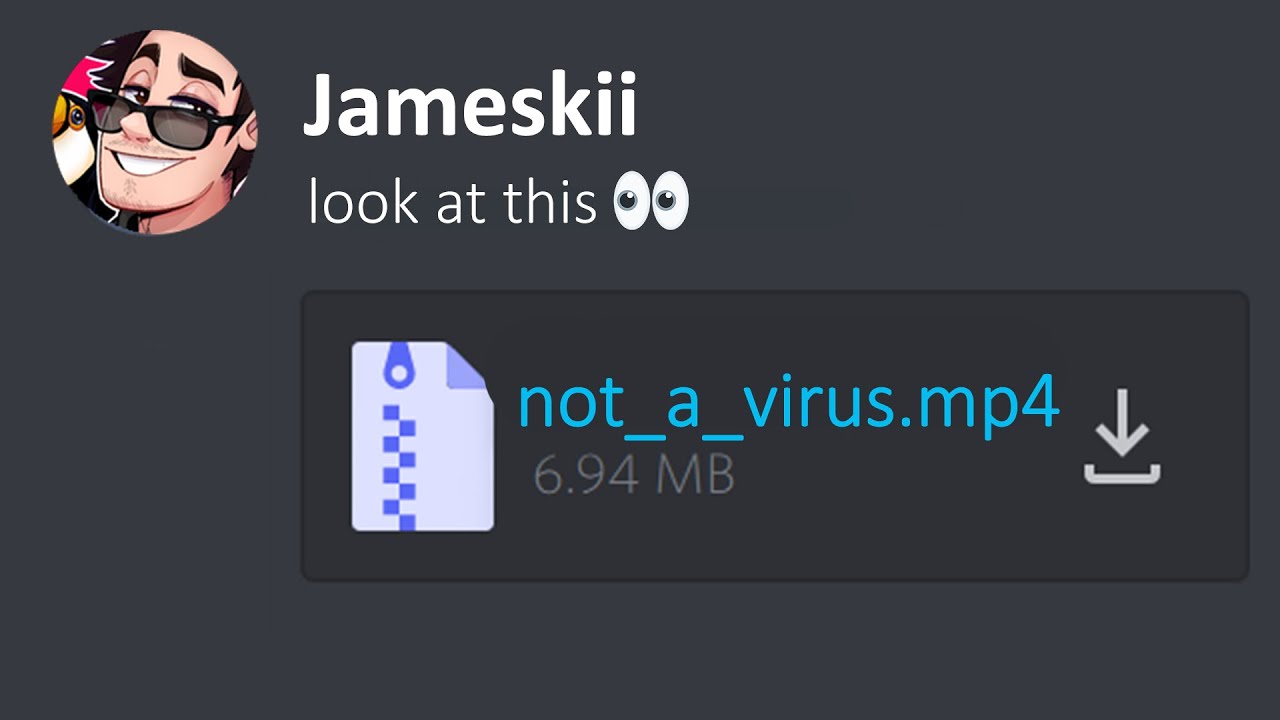1280x720 pixels.
Task: Click the right eye of the emoji
Action: [671, 199]
